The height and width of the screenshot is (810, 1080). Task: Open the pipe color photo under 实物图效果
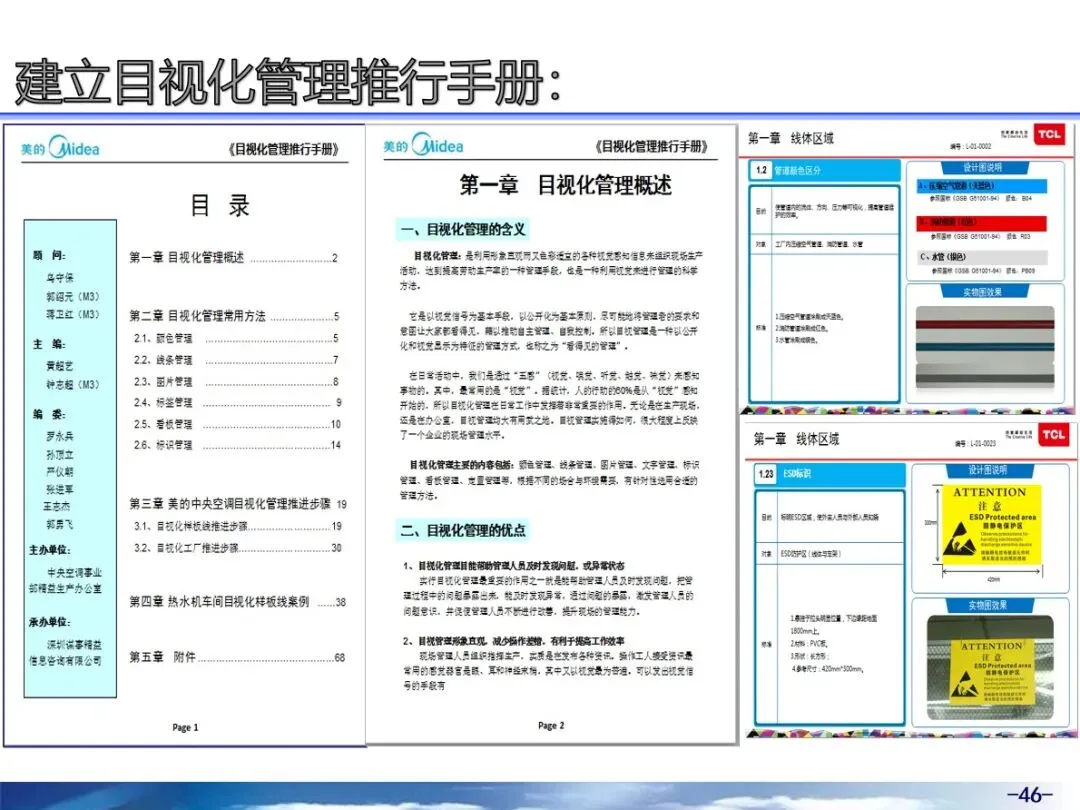[985, 348]
